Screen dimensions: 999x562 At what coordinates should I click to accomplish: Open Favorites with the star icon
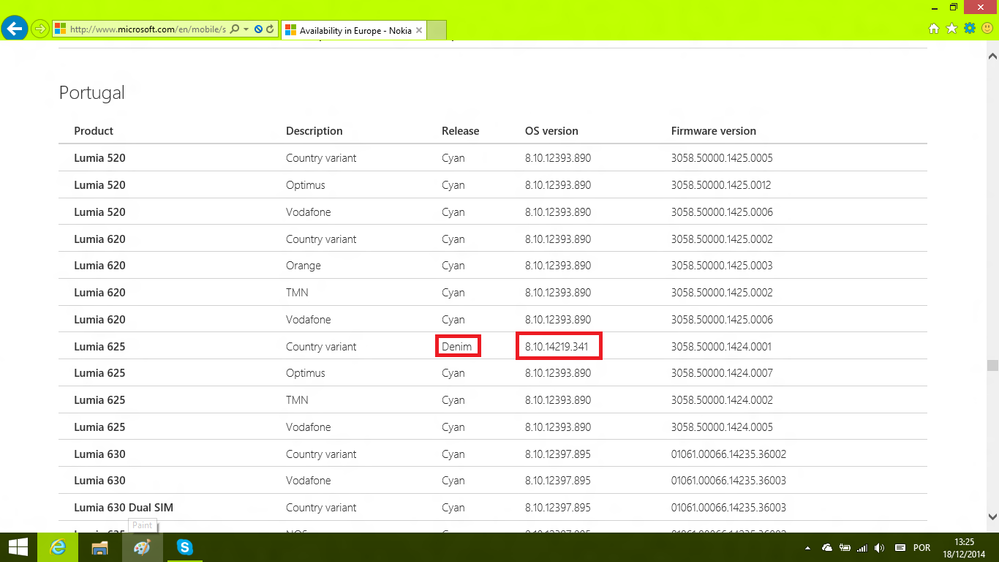951,29
